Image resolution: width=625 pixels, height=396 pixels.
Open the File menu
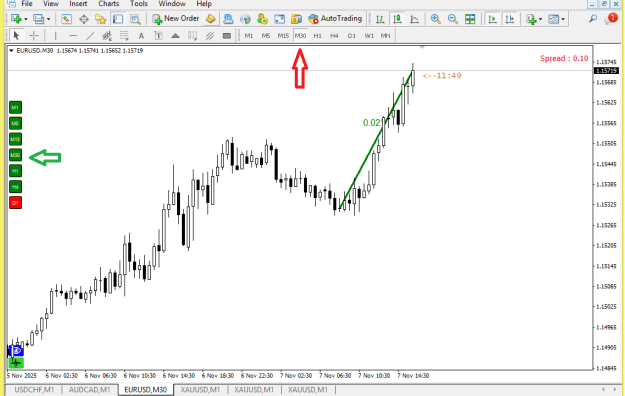pyautogui.click(x=27, y=4)
